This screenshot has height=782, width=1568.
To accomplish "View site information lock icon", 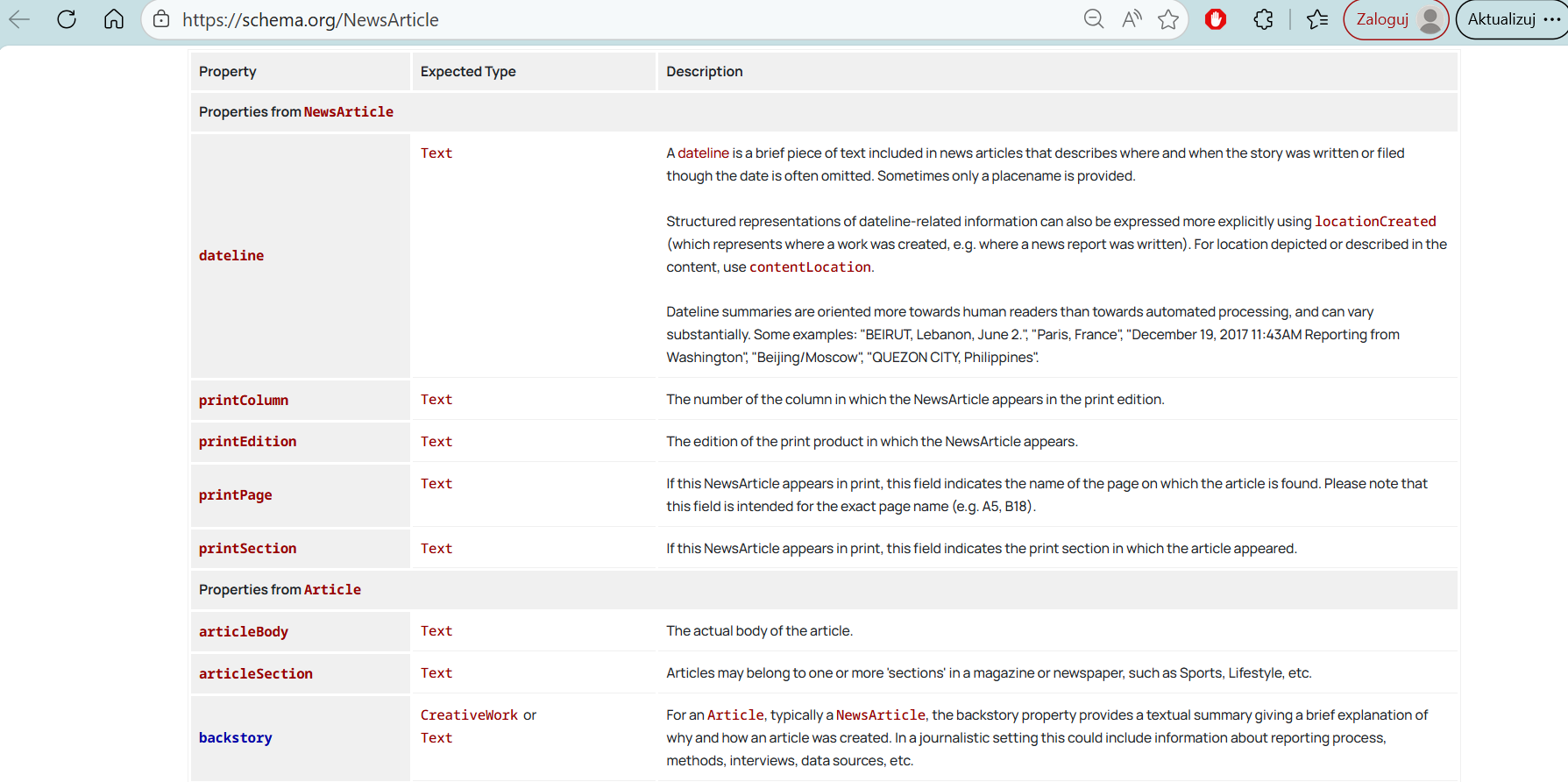I will [x=161, y=19].
